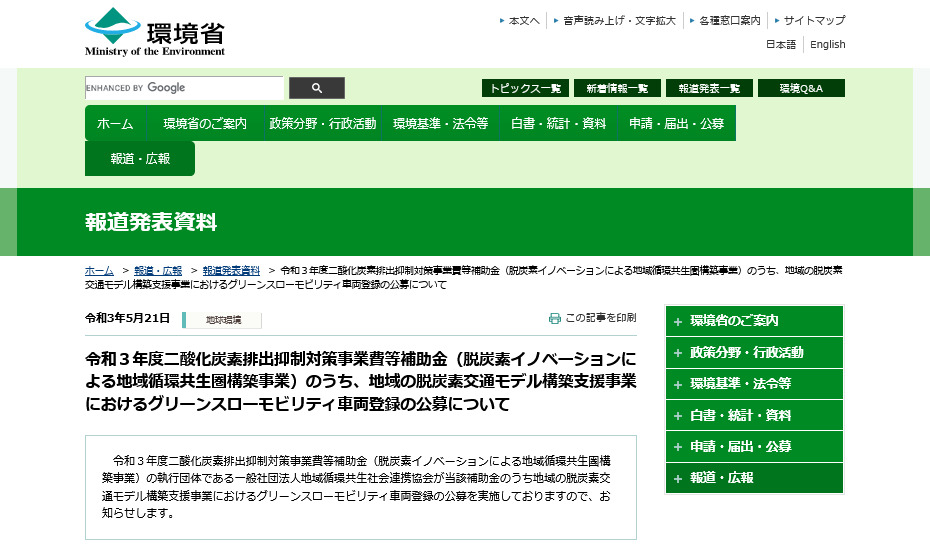Image resolution: width=930 pixels, height=556 pixels.
Task: Click the トピックス一覧 button
Action: coord(525,88)
